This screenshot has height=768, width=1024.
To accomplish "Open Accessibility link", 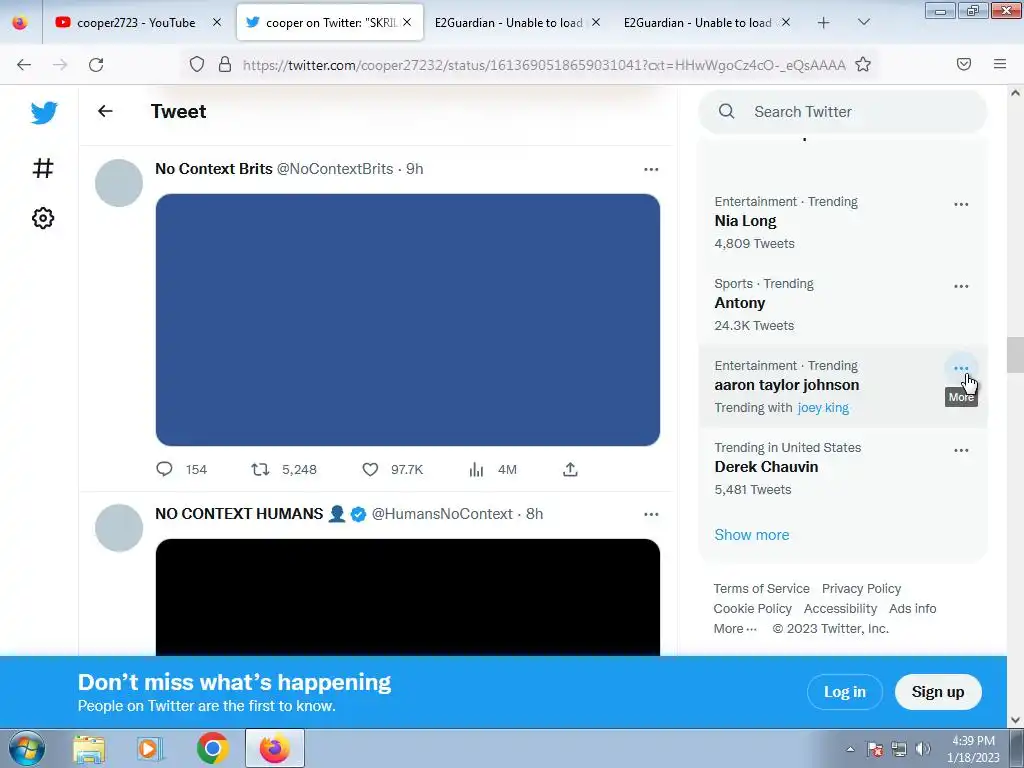I will pos(840,609).
